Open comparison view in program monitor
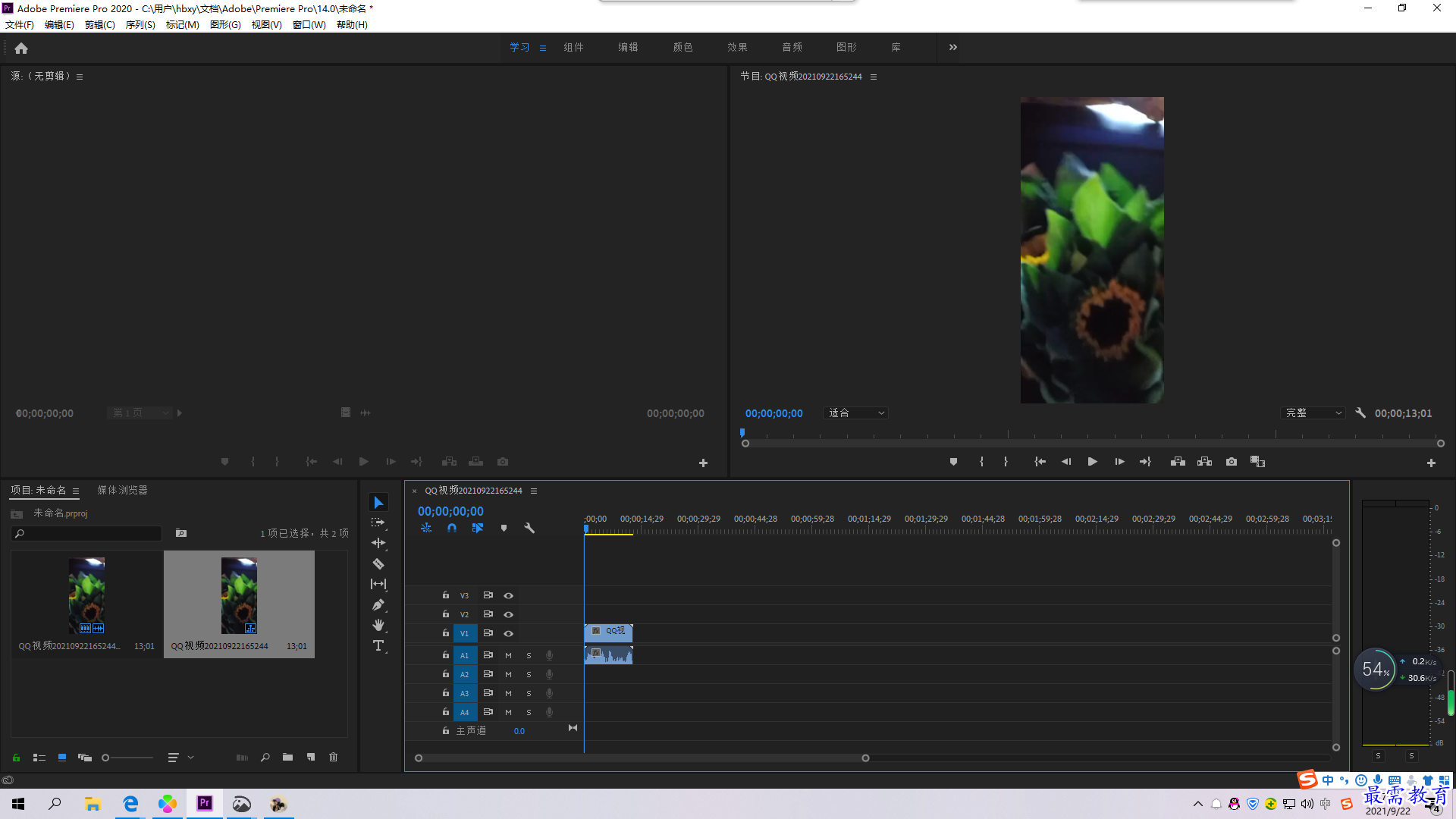 pyautogui.click(x=1257, y=461)
